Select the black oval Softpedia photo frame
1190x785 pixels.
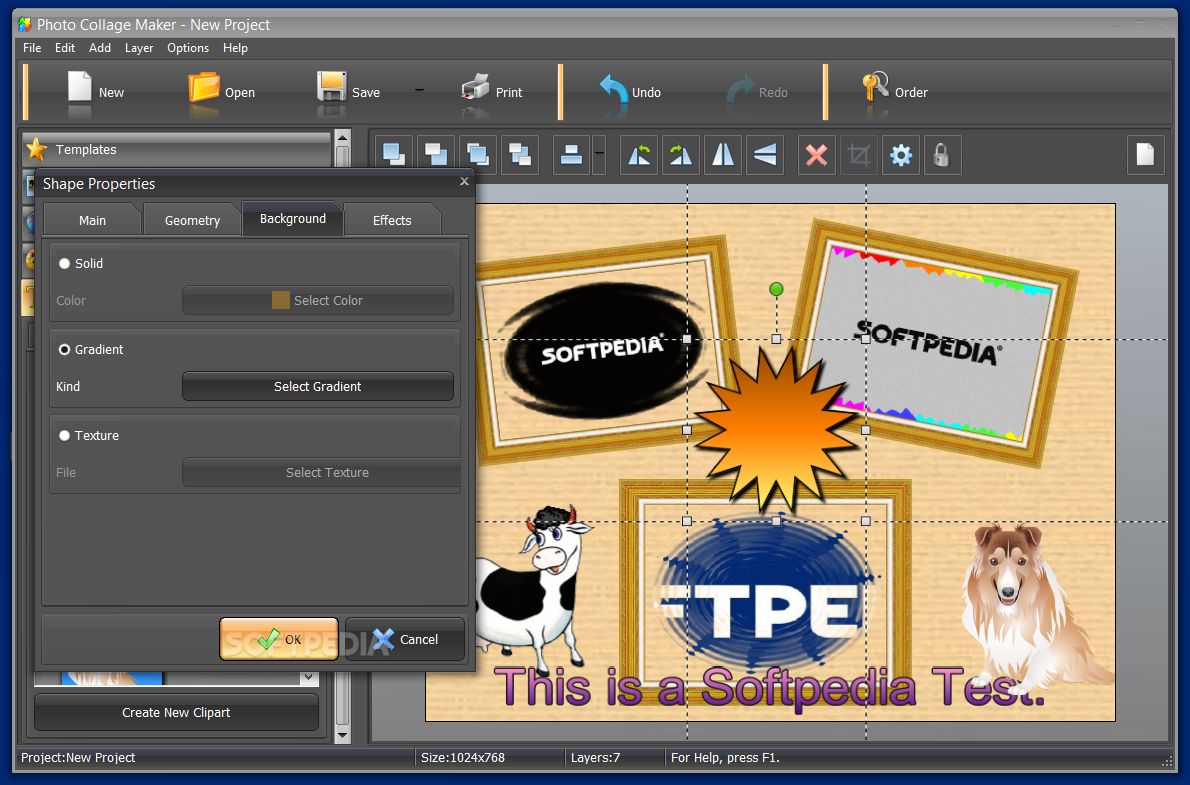(603, 351)
